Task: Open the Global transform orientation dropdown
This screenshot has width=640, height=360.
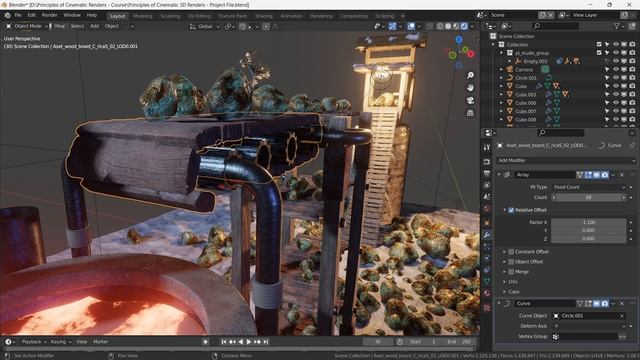Action: (205, 27)
